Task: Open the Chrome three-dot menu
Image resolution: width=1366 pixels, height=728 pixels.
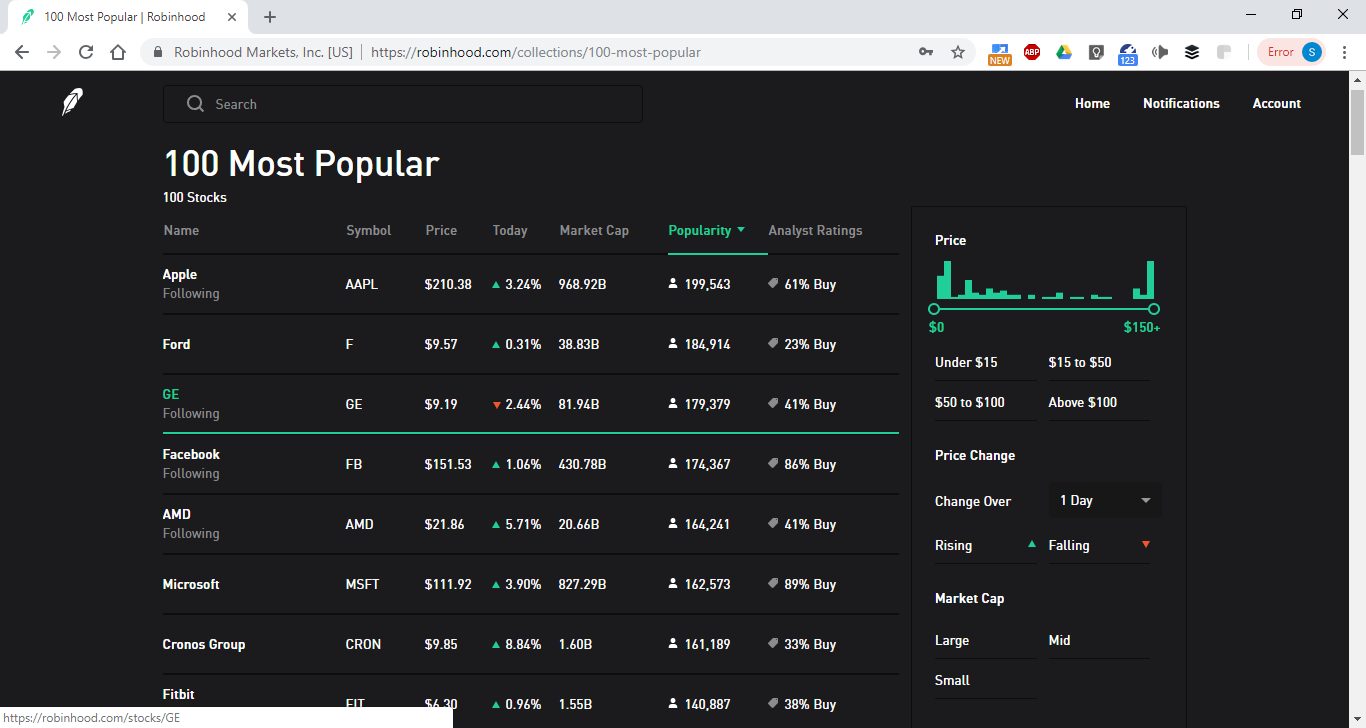Action: coord(1344,52)
